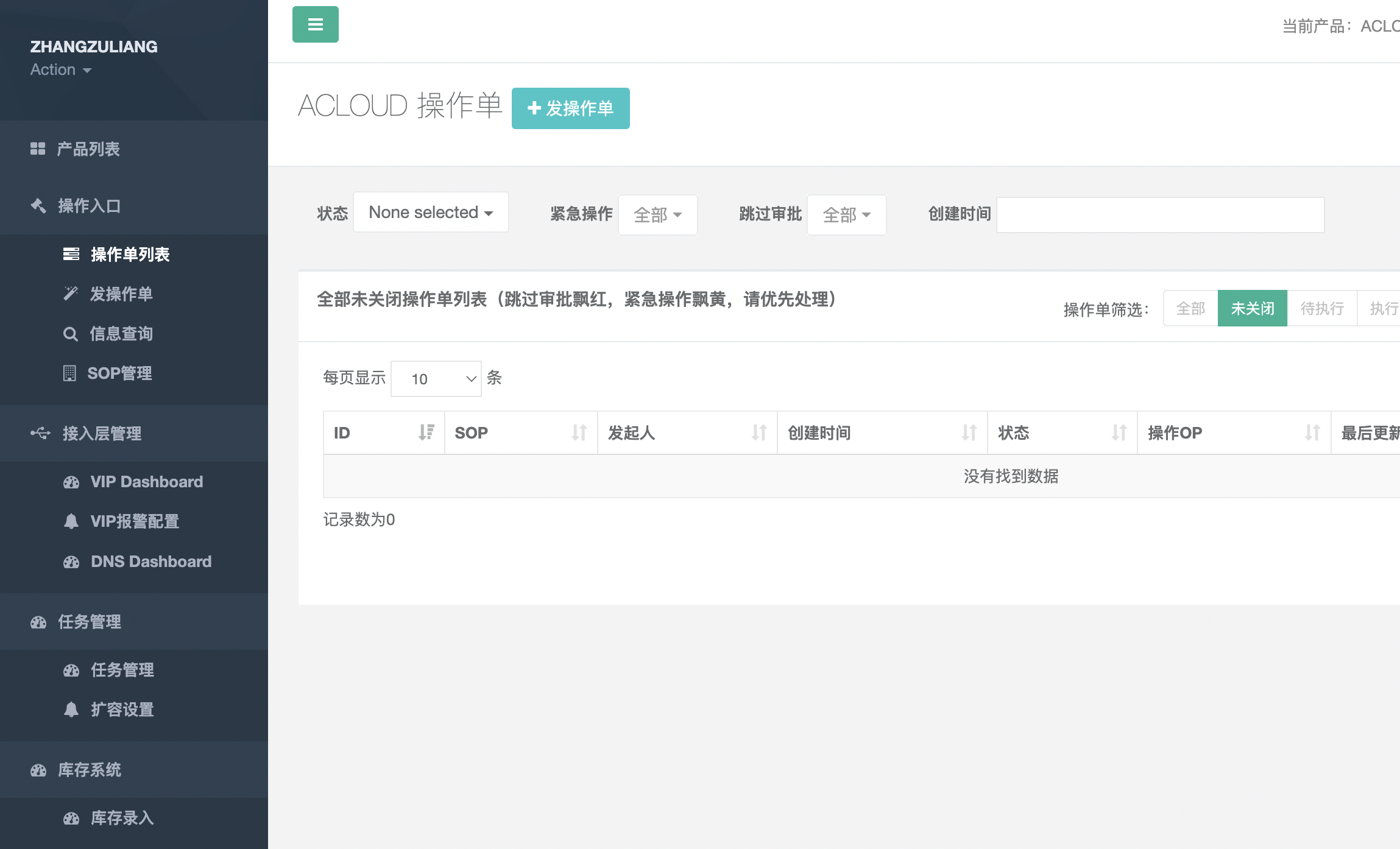Click the dashboard icon beside VIP Dashboard

coord(71,482)
